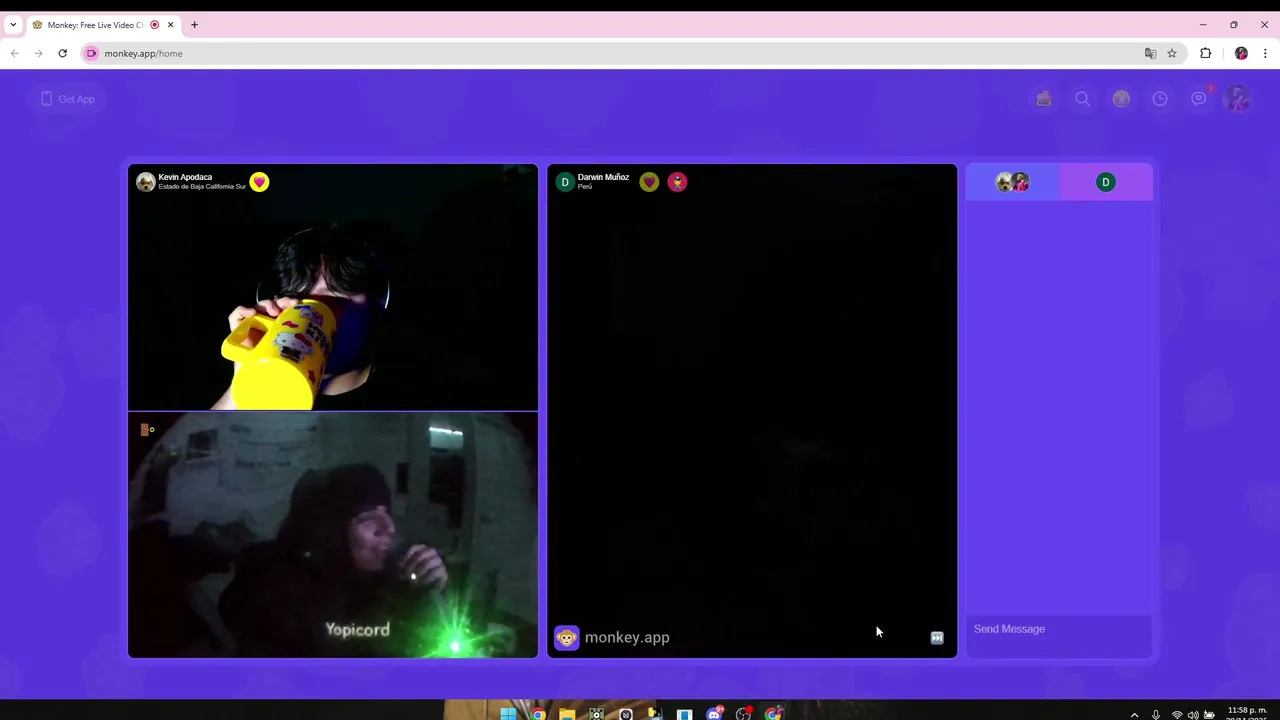Open the messages chat bubble icon
The height and width of the screenshot is (720, 1280).
coord(1198,99)
